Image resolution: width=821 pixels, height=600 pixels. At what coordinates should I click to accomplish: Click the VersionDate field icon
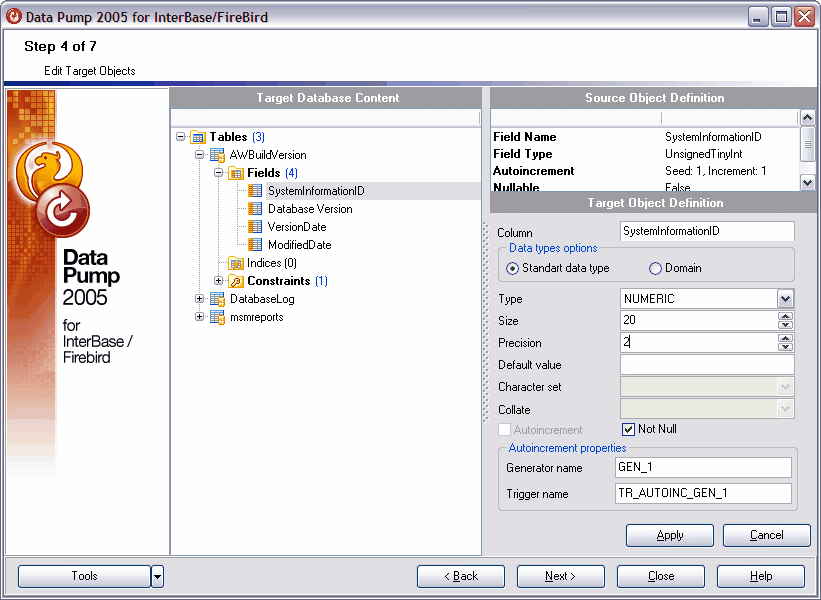(255, 227)
